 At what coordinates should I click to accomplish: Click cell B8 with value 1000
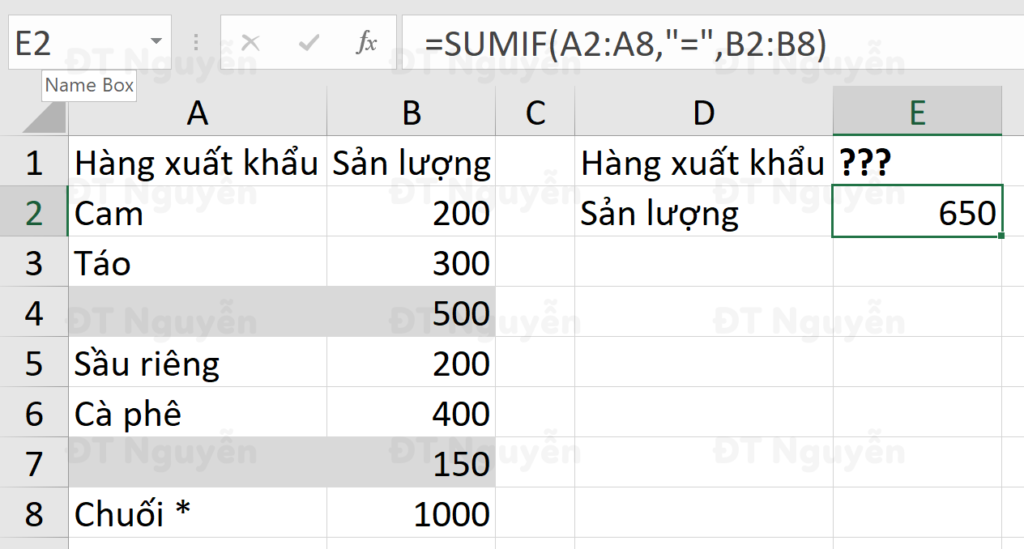411,514
